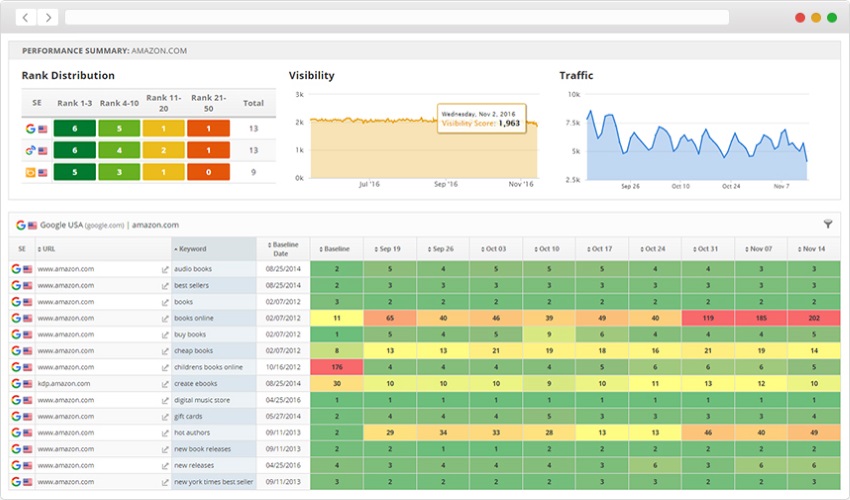Open external link icon for kdp.amazon.com row
This screenshot has height=500, width=850.
coord(165,383)
